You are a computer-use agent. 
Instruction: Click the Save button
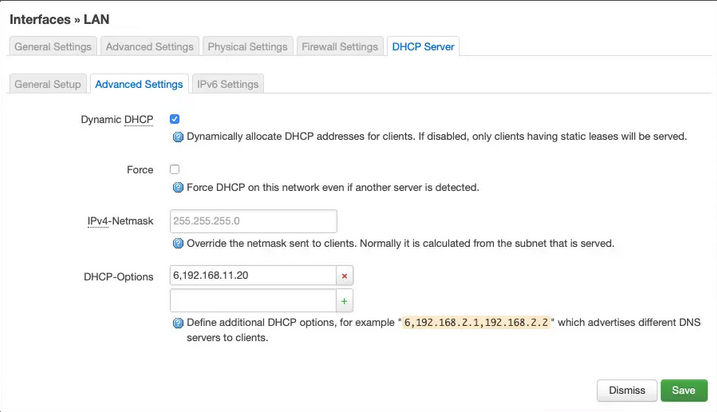(683, 390)
